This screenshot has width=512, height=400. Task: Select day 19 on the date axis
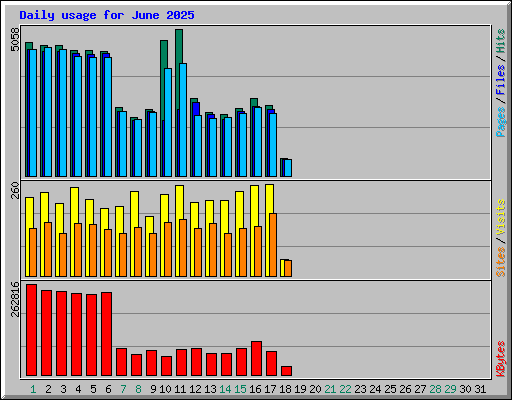click(300, 389)
